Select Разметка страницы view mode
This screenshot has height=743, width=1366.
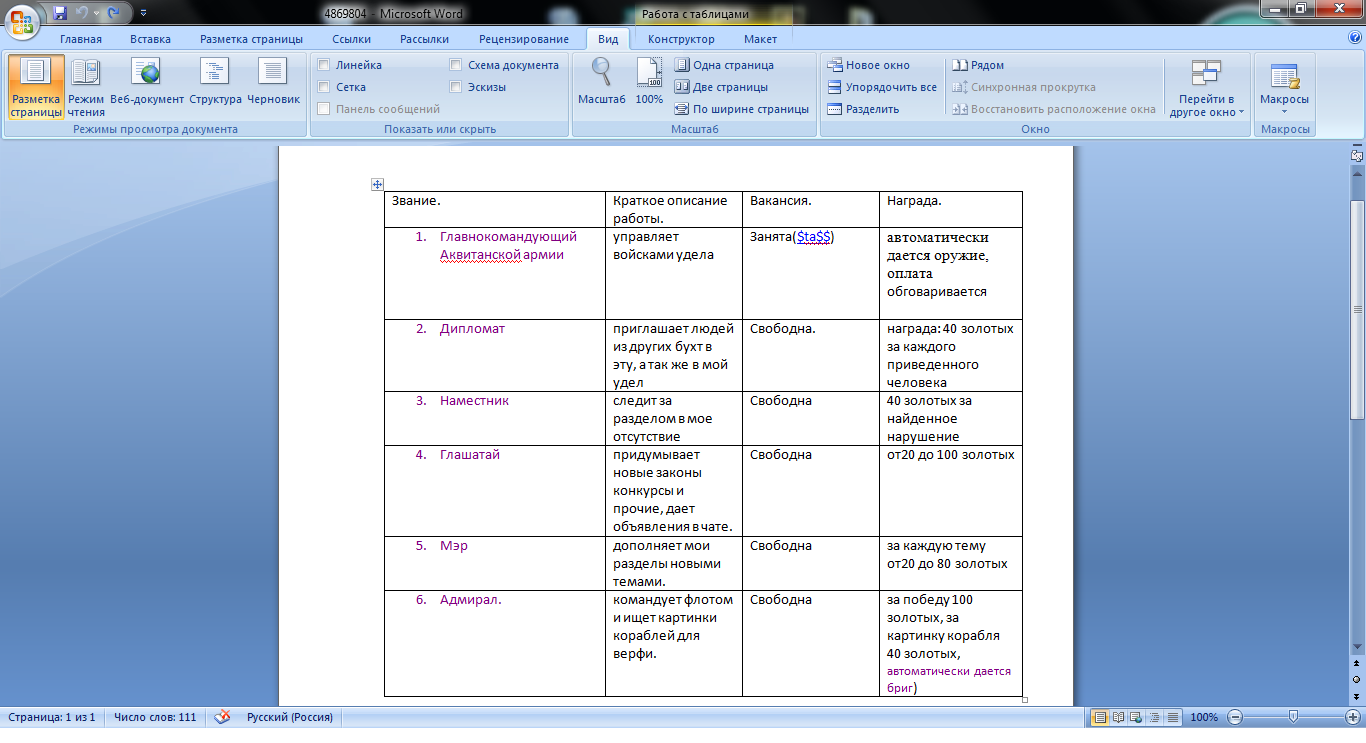[x=36, y=88]
